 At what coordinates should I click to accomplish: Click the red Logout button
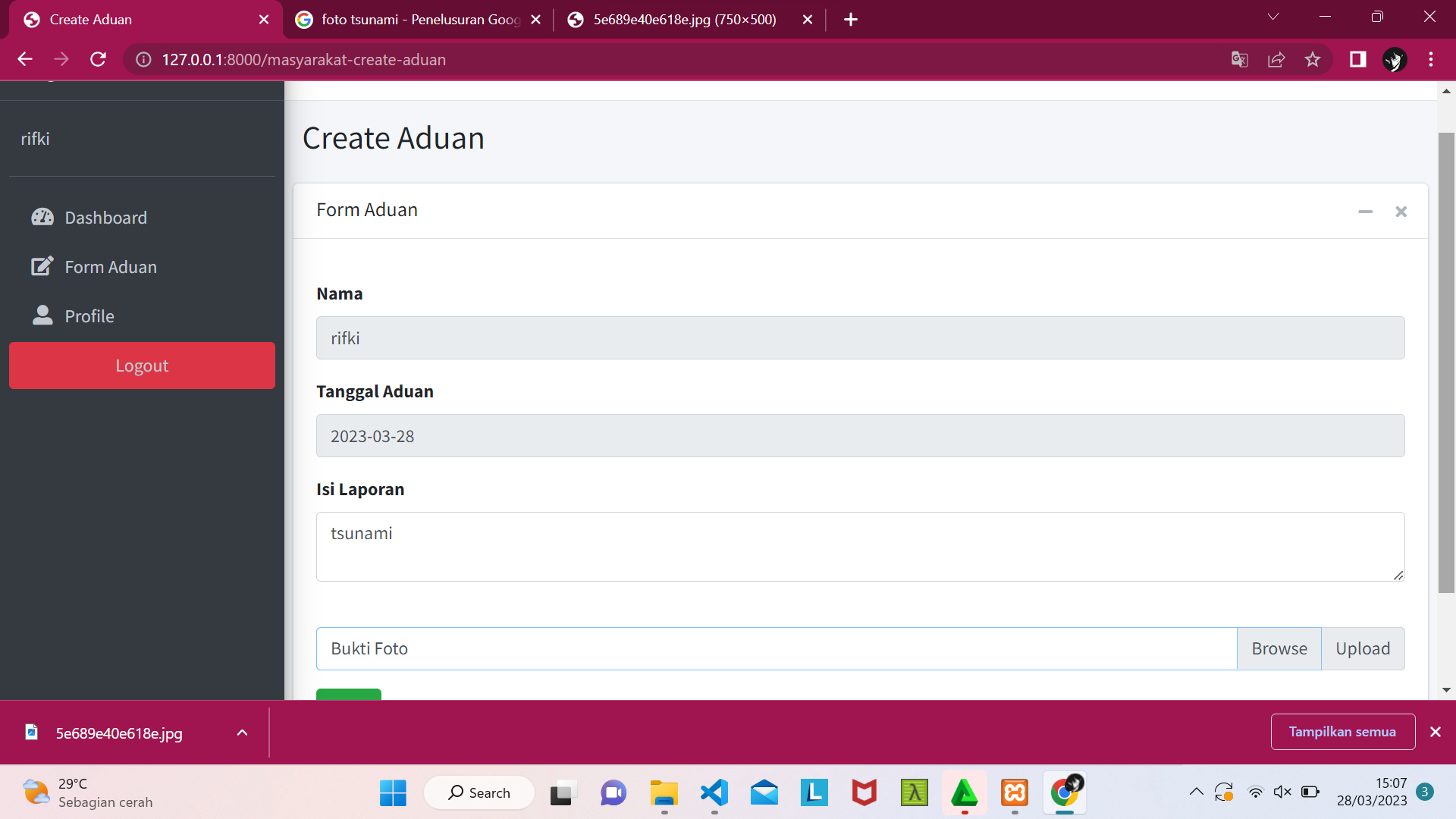pos(142,366)
